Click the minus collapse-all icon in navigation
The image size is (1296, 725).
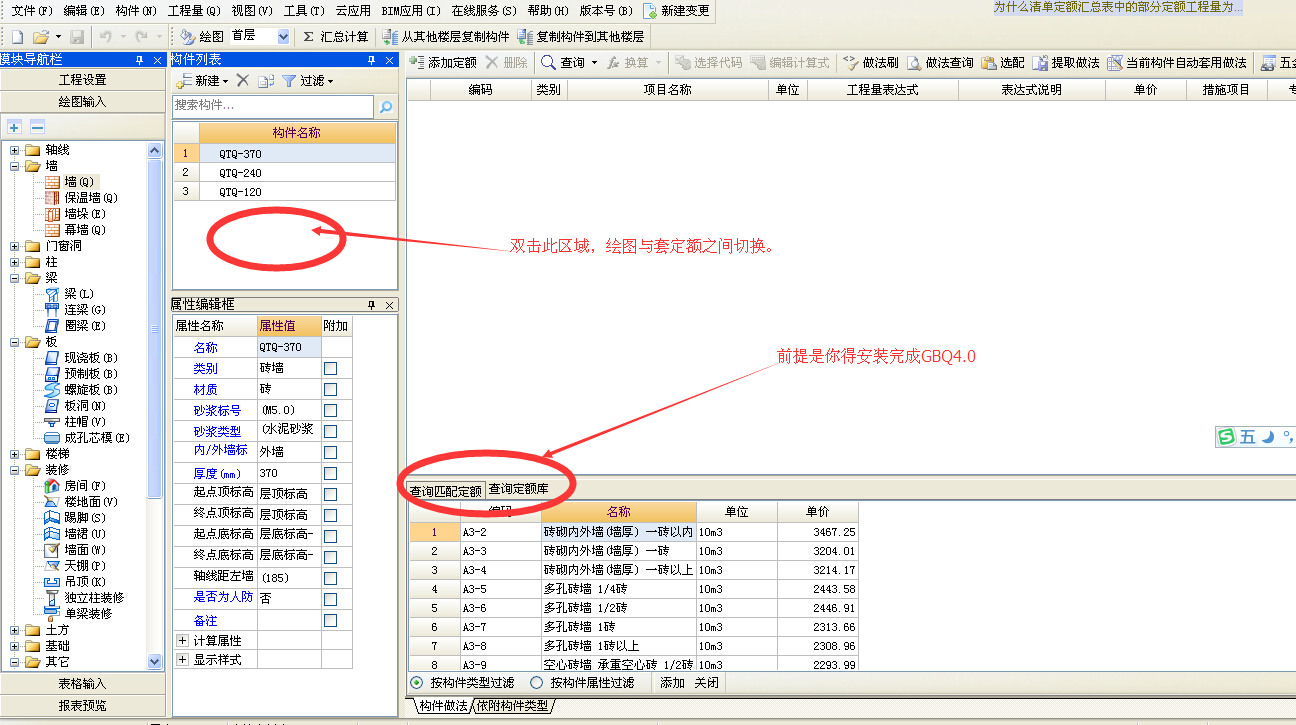click(x=37, y=127)
